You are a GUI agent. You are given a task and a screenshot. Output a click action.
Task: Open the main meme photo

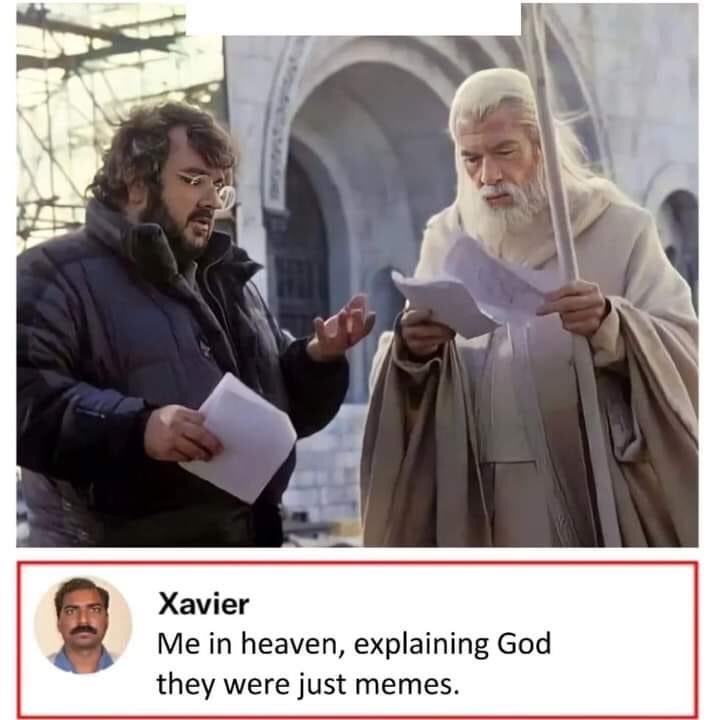[x=357, y=276]
